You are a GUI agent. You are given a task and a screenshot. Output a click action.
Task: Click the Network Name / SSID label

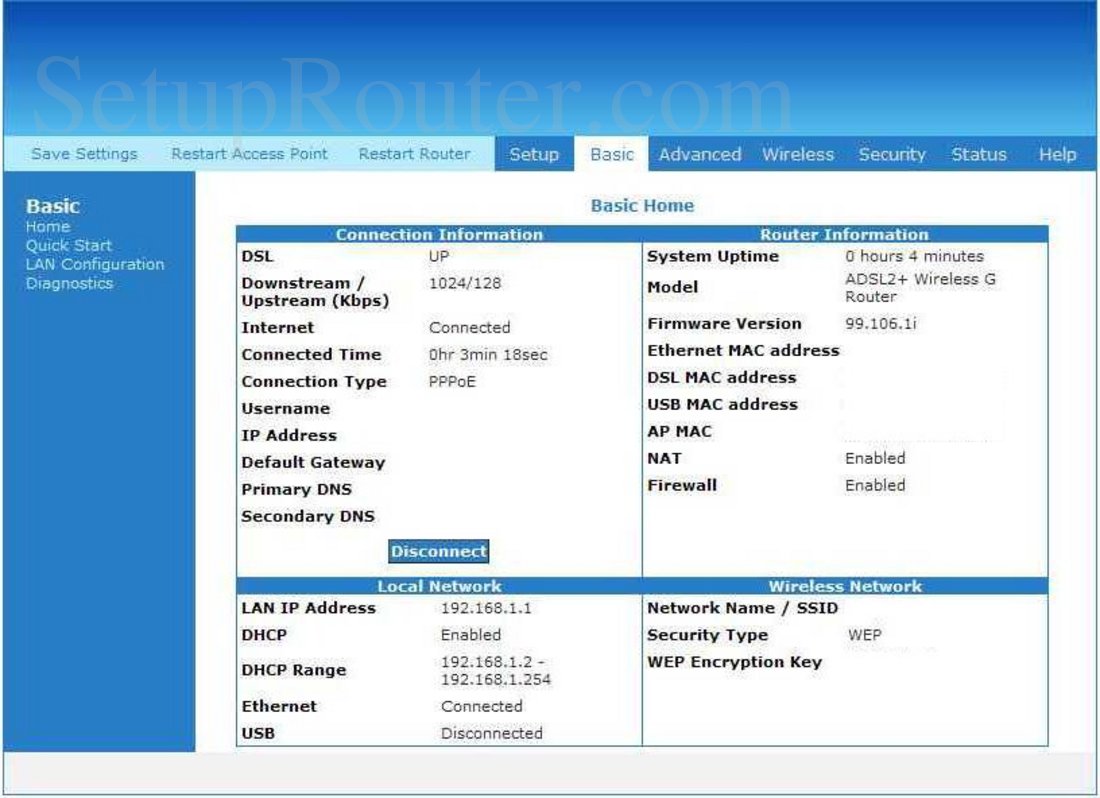point(742,608)
